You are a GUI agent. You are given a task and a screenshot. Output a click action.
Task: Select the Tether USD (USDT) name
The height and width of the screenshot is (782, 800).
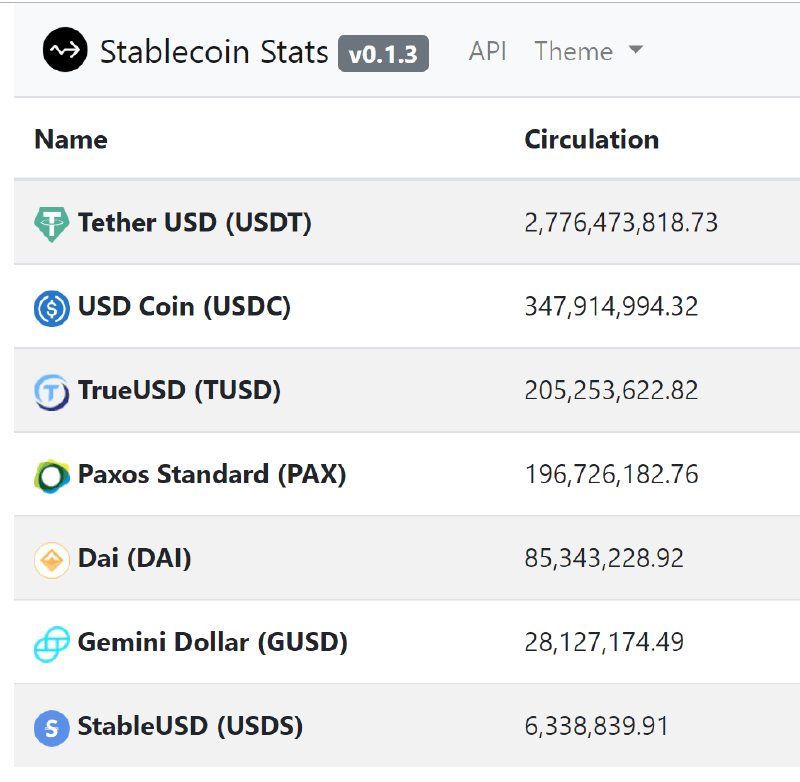[195, 222]
